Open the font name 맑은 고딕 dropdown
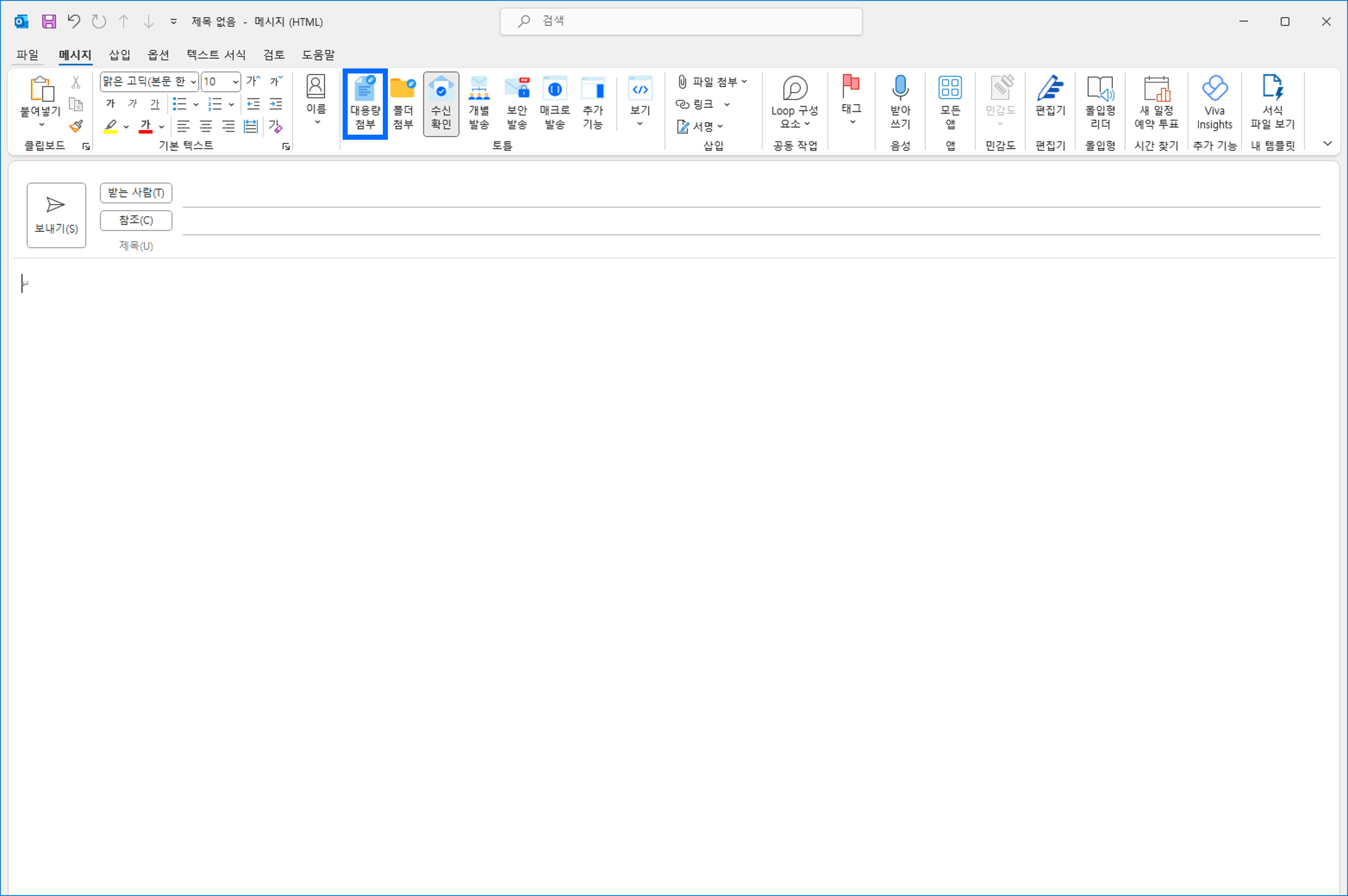 point(193,82)
